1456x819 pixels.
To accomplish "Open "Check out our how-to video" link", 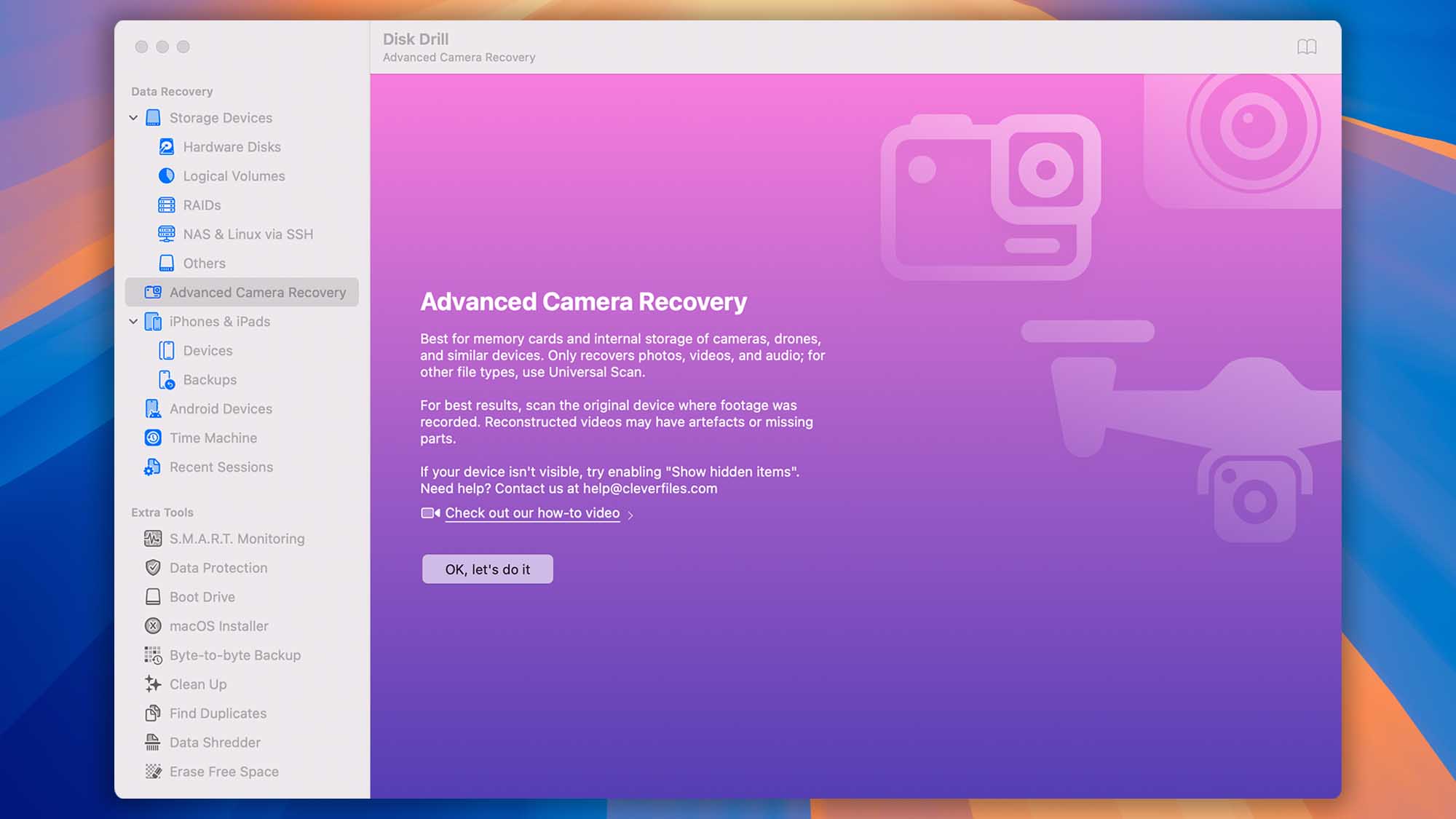I will [x=532, y=513].
